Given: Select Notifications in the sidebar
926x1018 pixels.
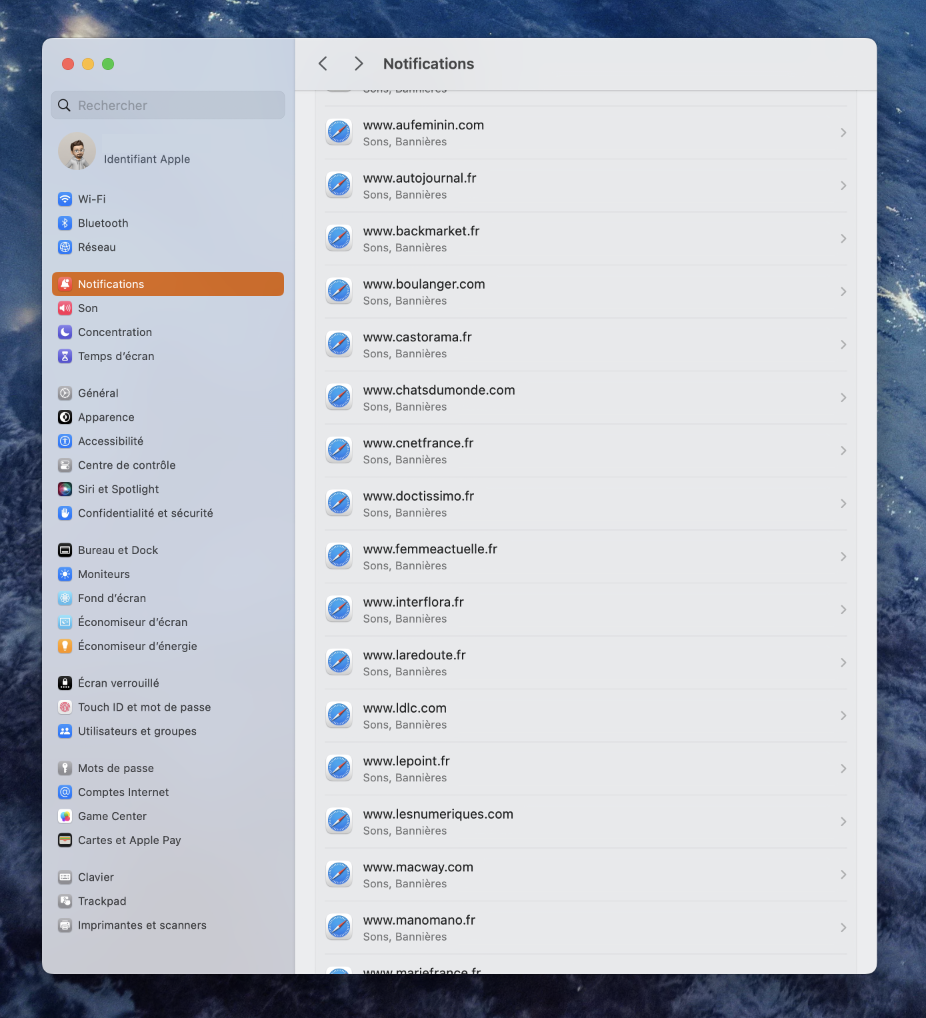Looking at the screenshot, I should pos(168,284).
